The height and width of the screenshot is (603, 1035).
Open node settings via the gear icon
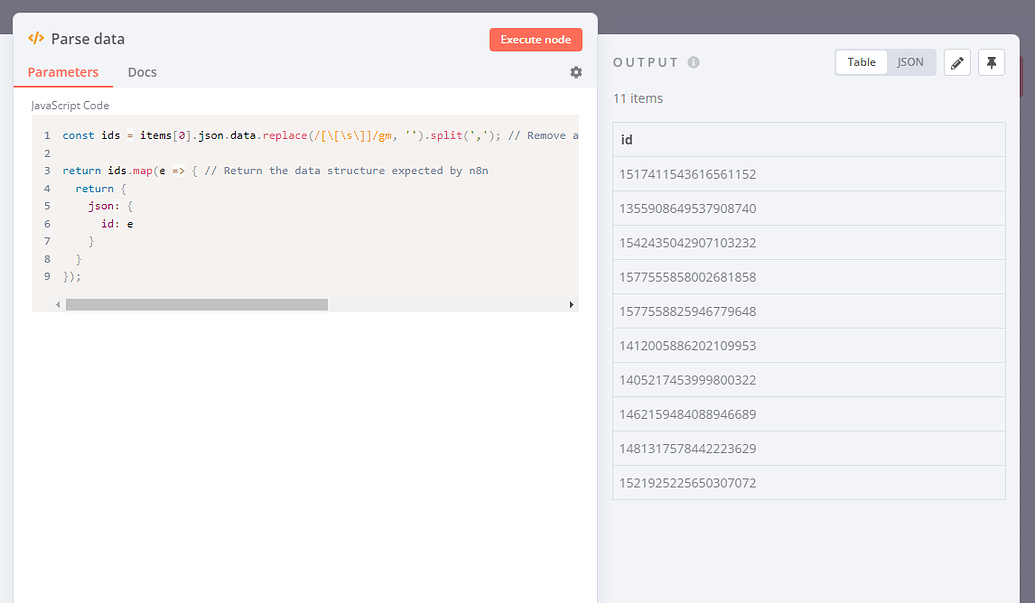(x=576, y=72)
